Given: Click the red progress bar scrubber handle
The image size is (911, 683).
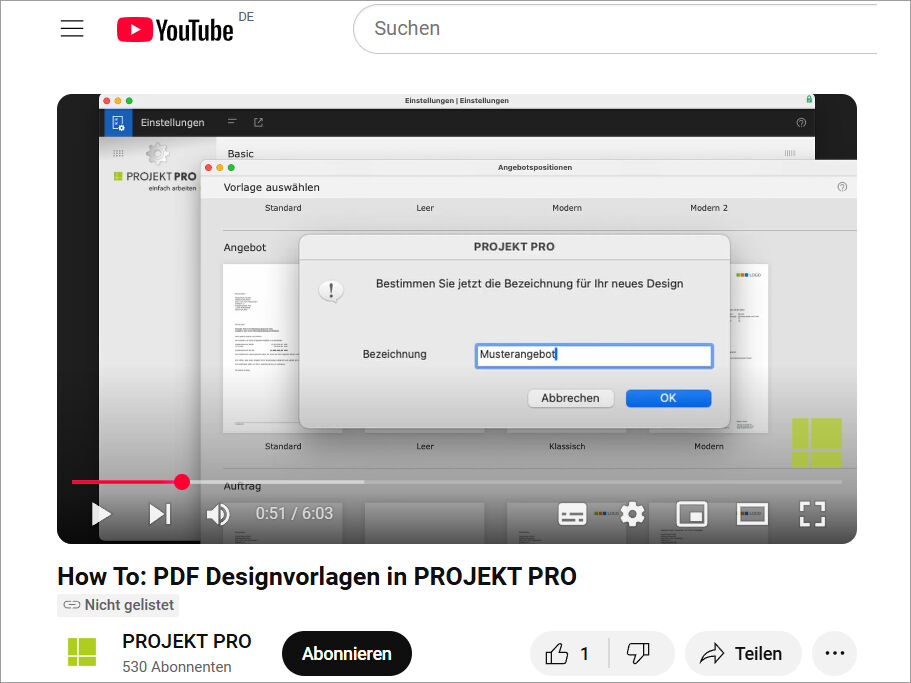Looking at the screenshot, I should [182, 481].
